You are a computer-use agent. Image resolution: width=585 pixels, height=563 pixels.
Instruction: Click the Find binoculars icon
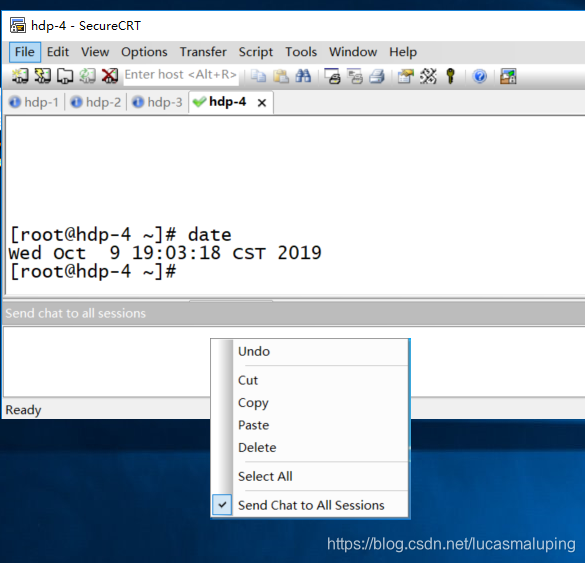pyautogui.click(x=303, y=76)
